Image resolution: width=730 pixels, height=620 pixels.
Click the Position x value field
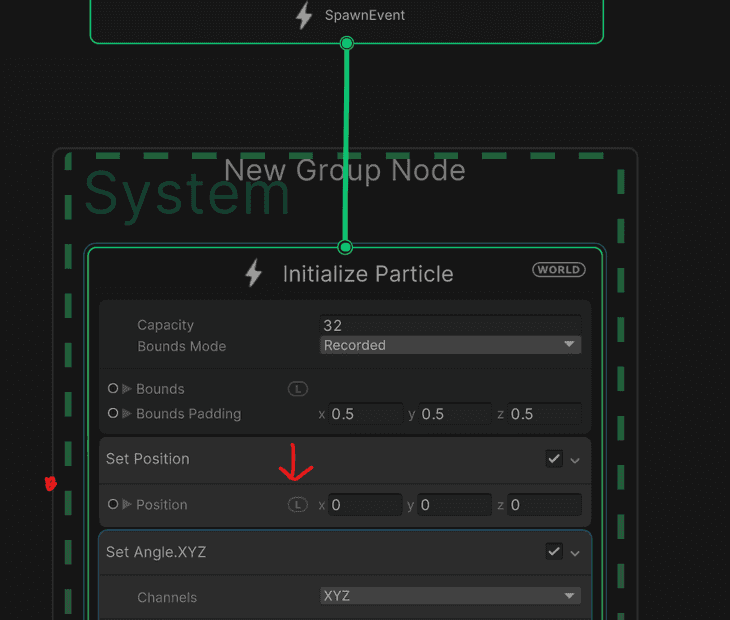point(365,506)
